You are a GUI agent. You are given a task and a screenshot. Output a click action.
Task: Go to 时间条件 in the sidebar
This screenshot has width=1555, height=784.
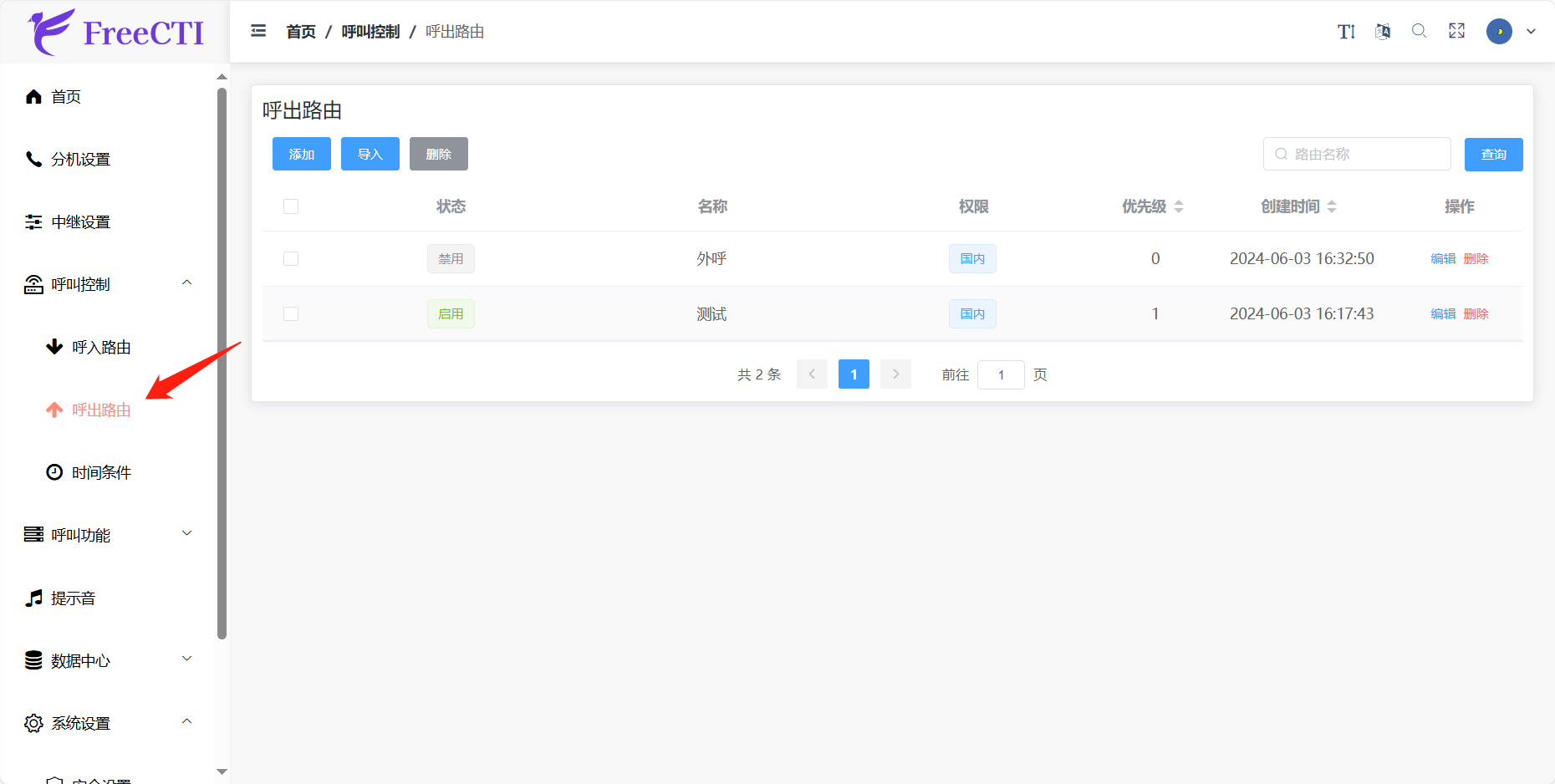point(101,472)
